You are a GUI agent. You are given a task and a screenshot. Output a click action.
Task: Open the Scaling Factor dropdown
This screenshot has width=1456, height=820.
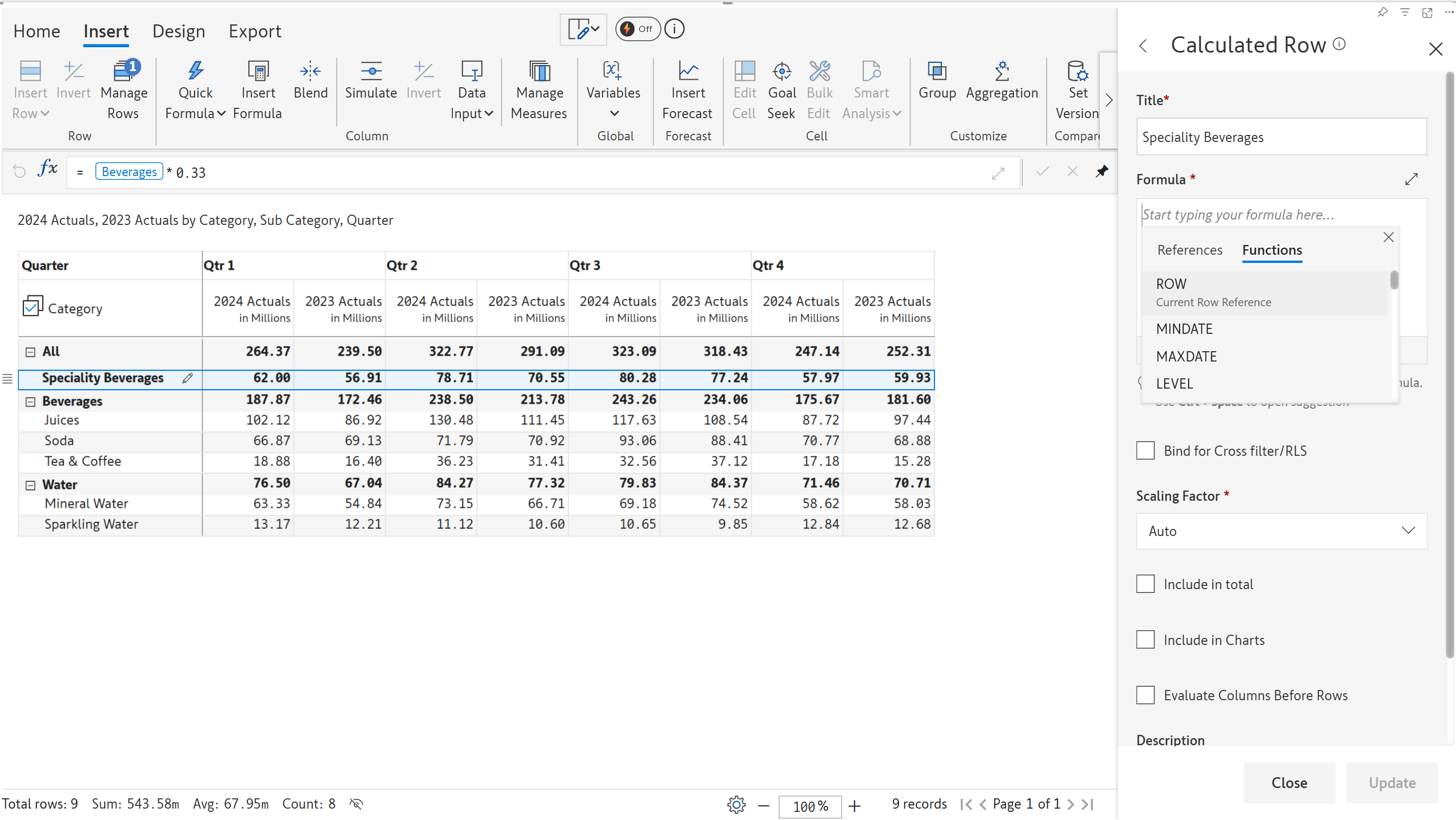1281,531
